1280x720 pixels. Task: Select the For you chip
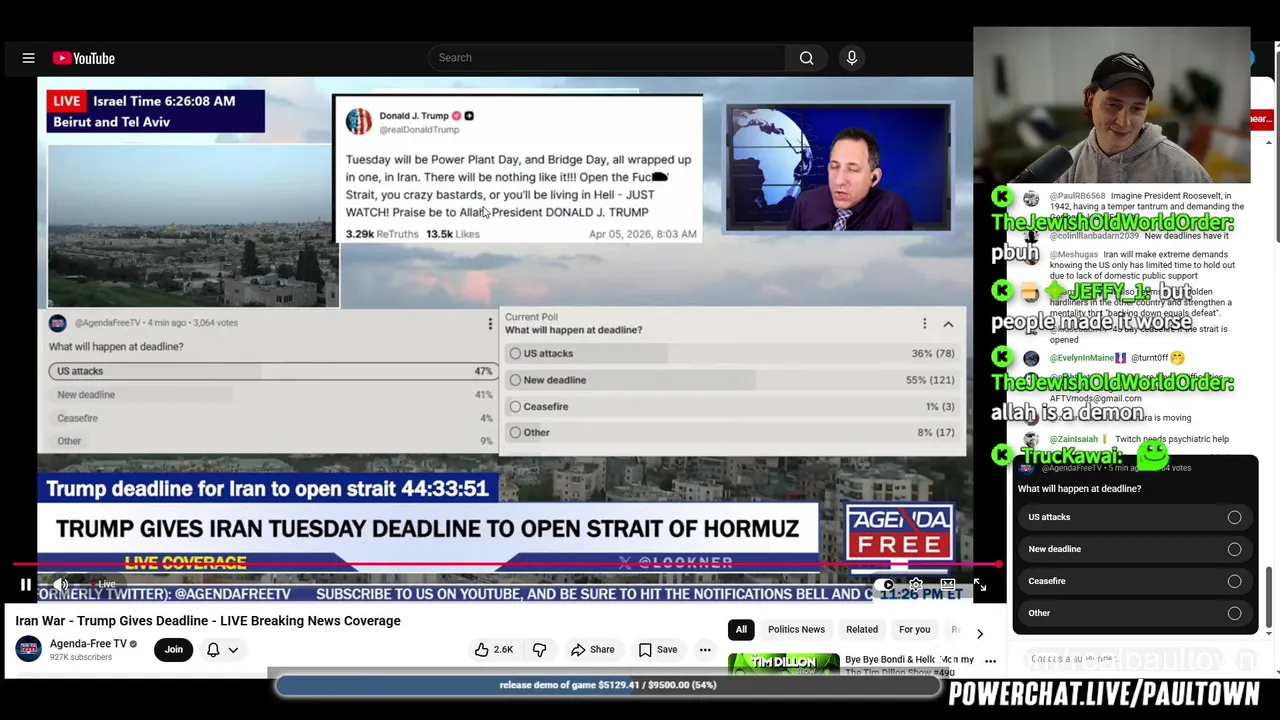[x=914, y=630]
